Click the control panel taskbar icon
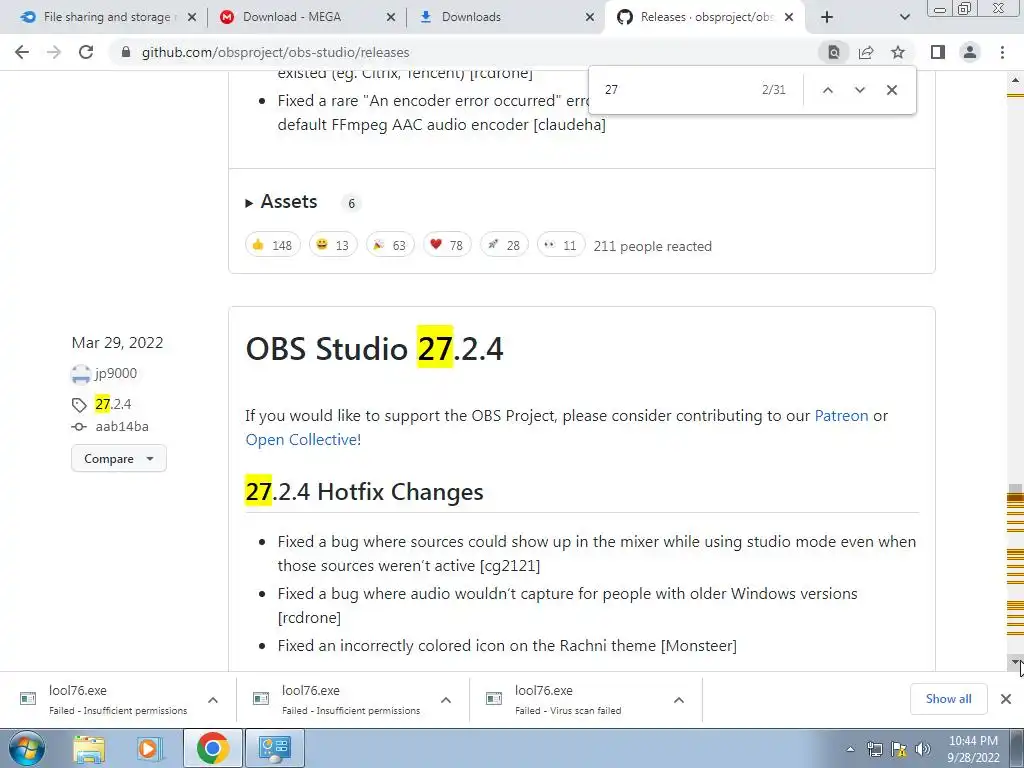Screen dimensions: 1024x768 point(275,748)
